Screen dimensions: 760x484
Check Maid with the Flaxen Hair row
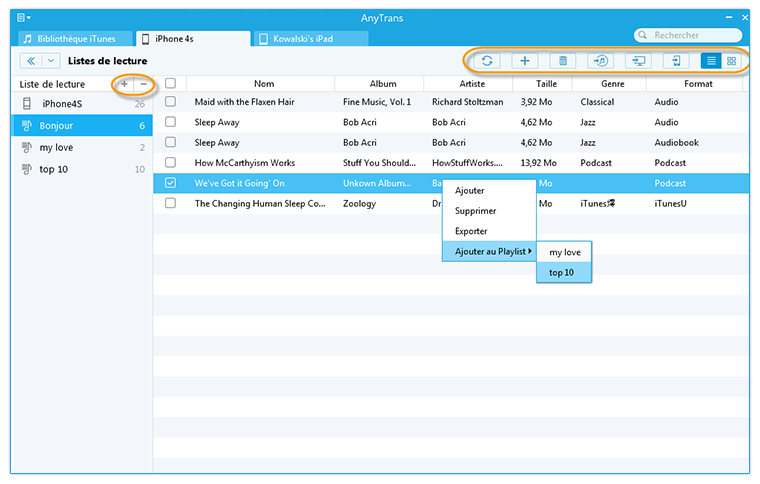[170, 102]
